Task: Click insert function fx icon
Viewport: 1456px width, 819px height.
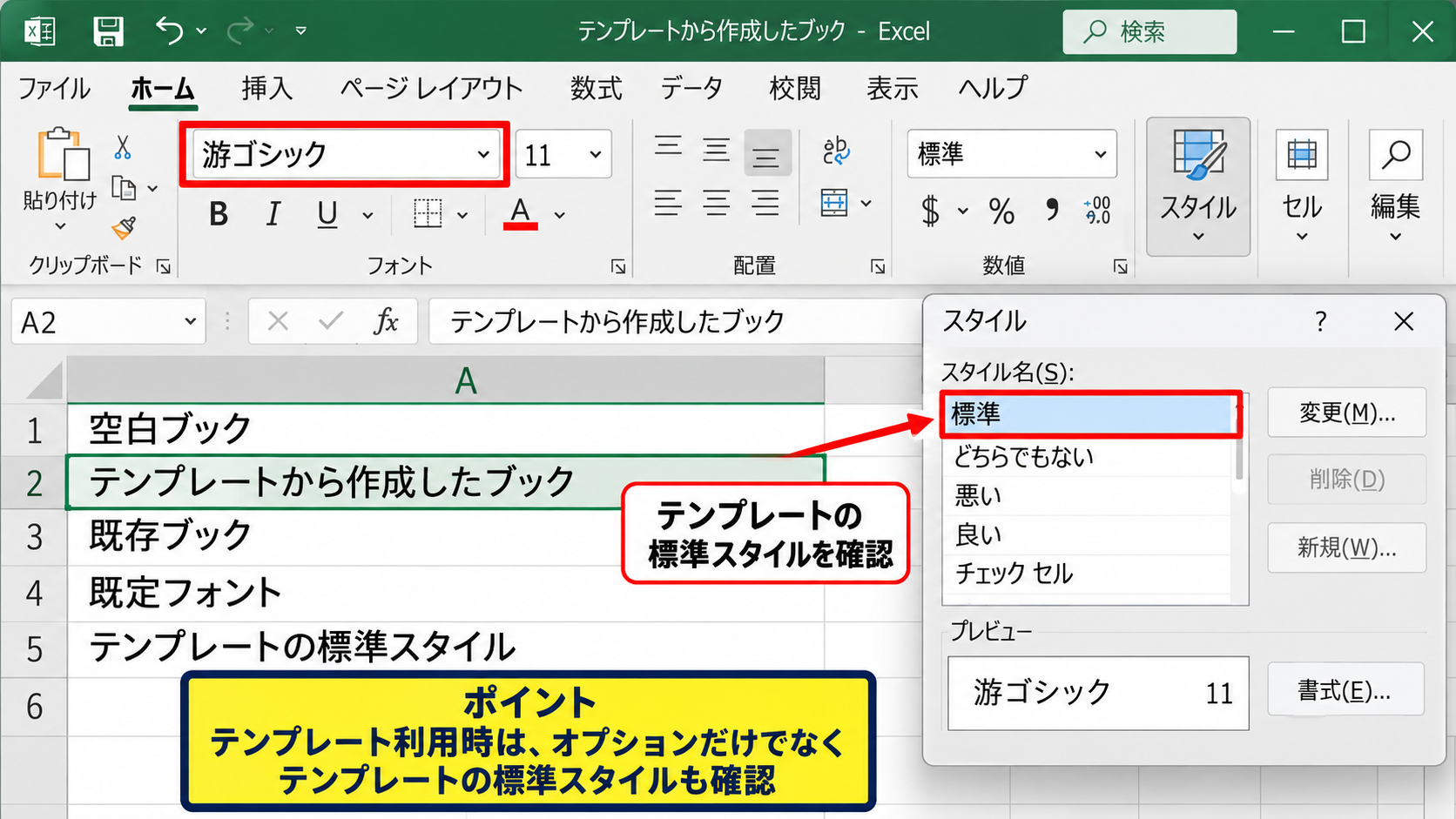Action: click(x=385, y=322)
